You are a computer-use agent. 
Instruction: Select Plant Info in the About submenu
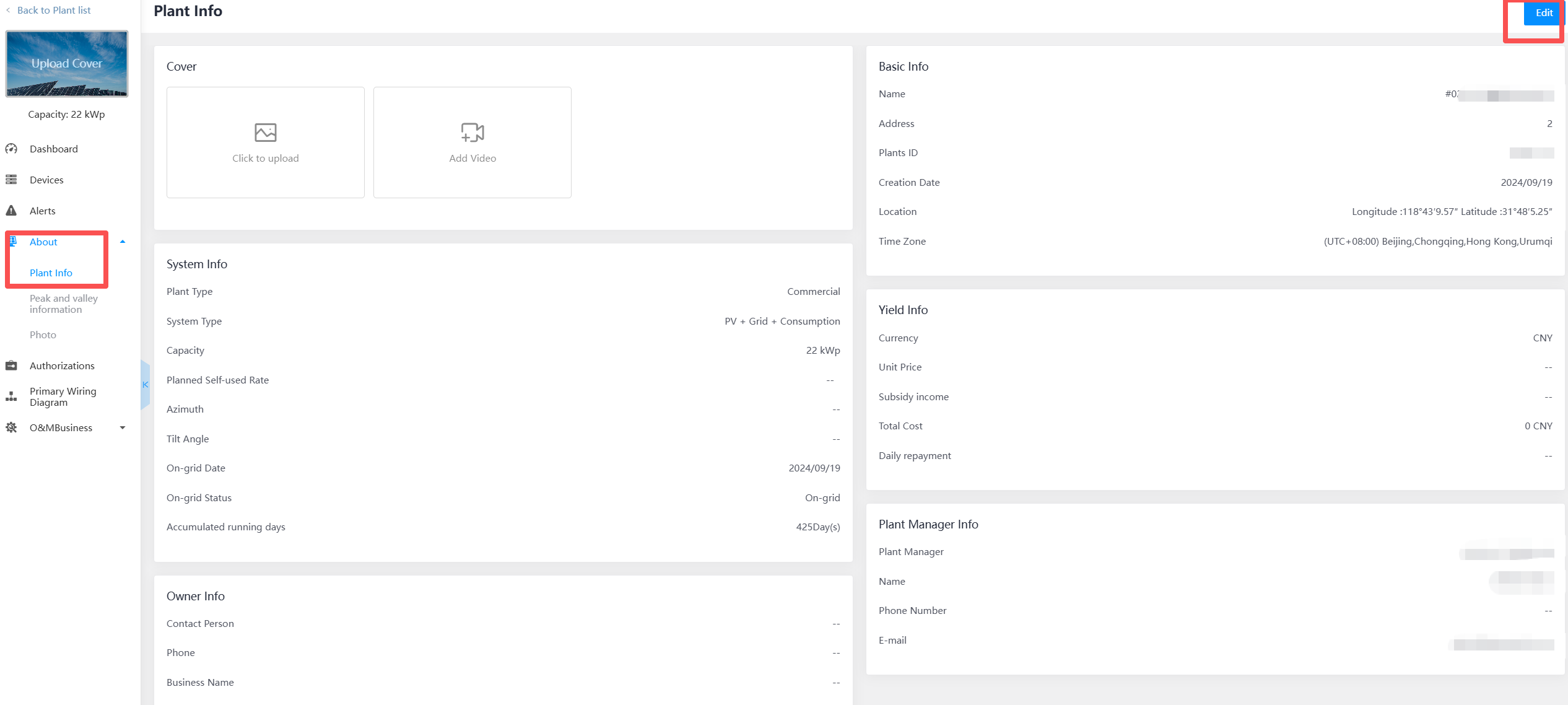[51, 273]
